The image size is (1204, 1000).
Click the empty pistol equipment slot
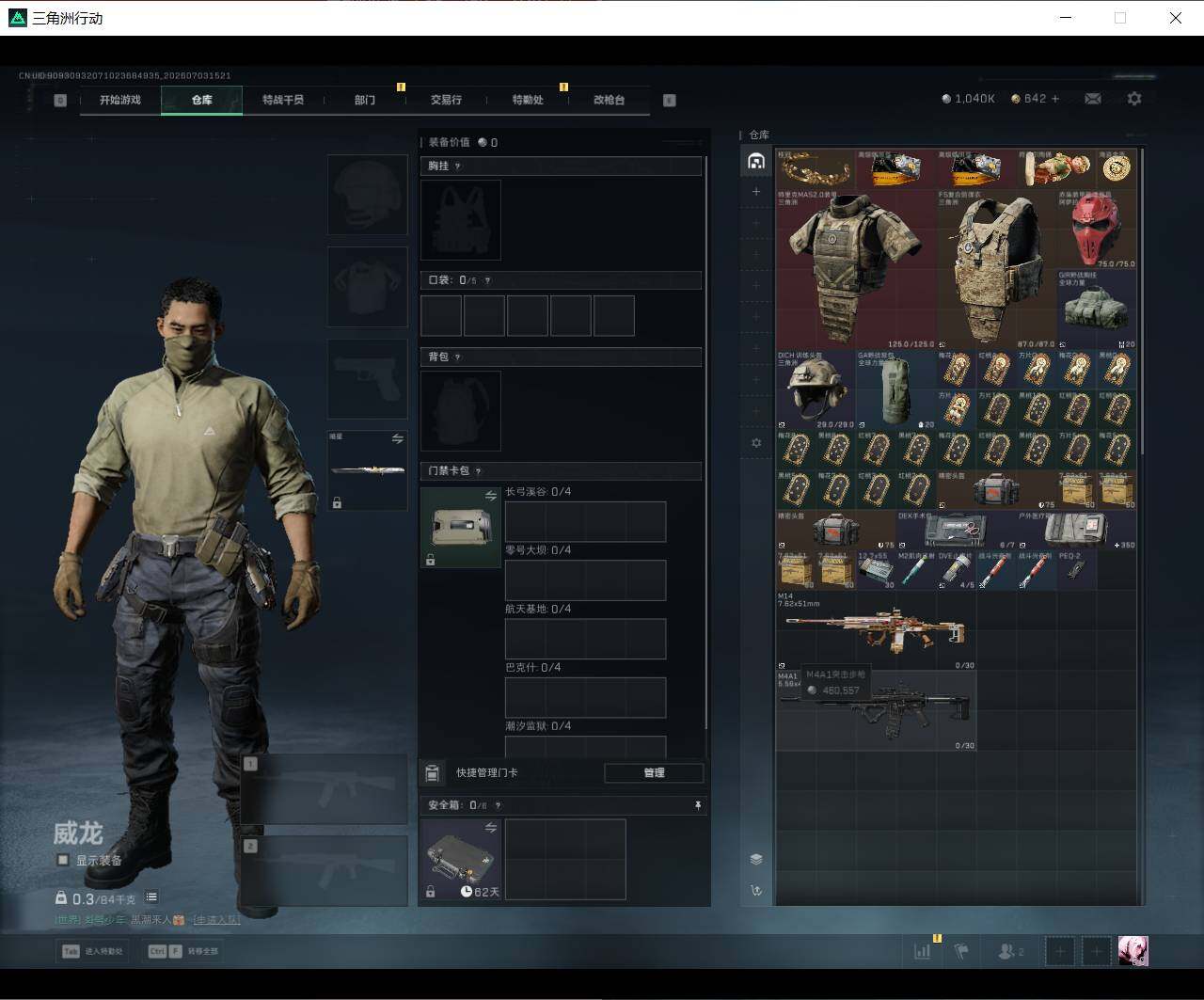tap(368, 379)
